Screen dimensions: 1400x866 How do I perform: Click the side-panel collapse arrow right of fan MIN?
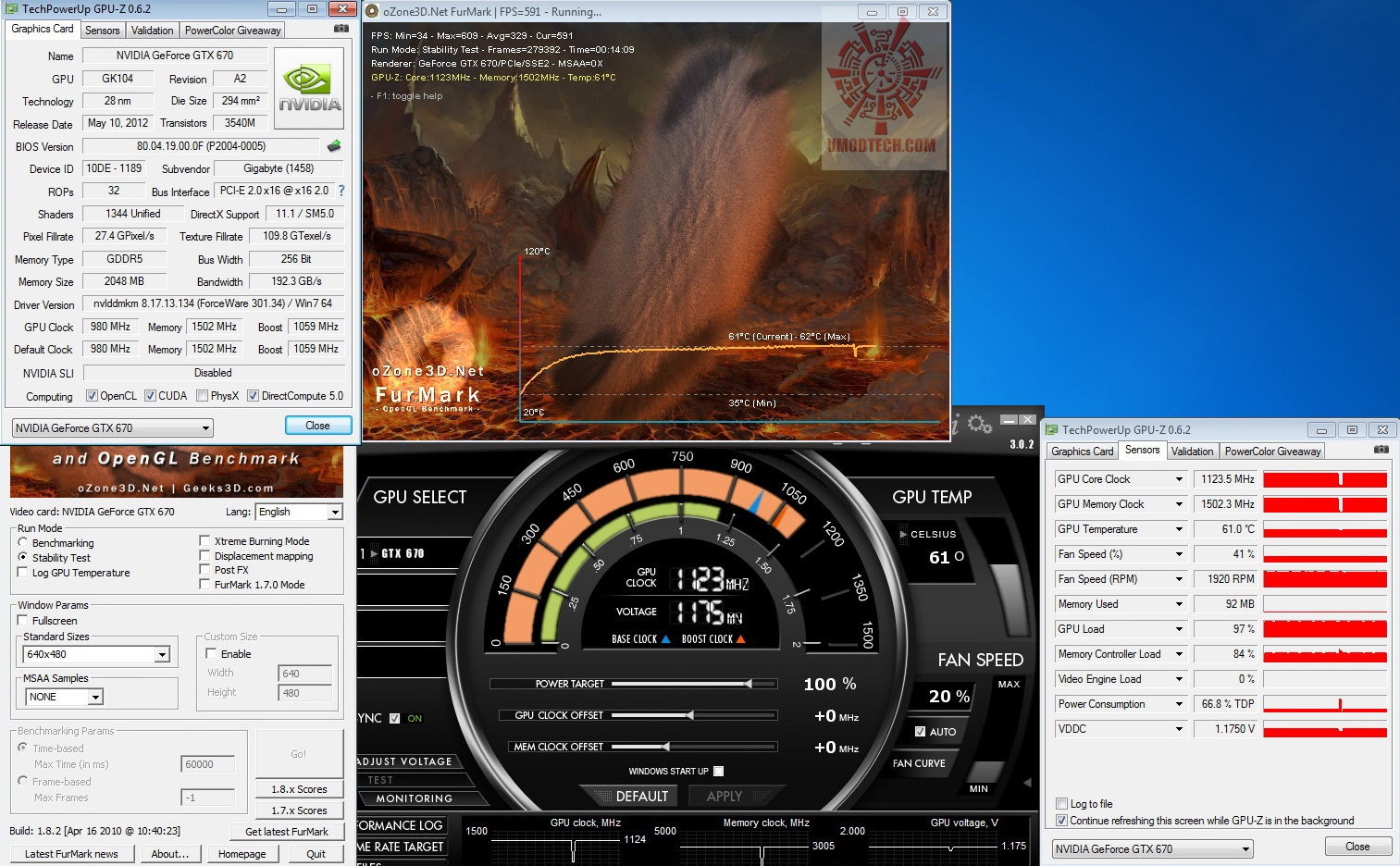pyautogui.click(x=1027, y=783)
